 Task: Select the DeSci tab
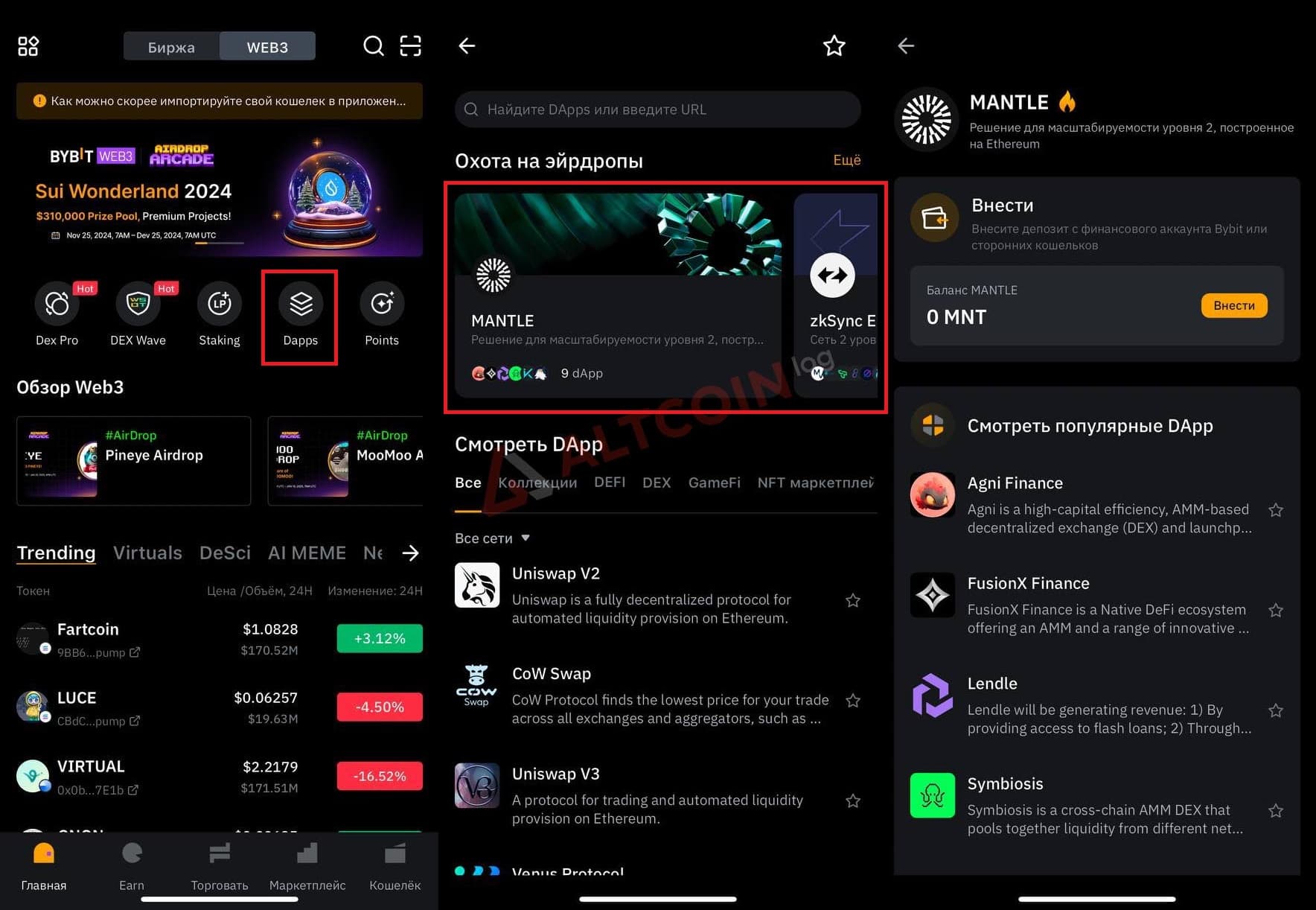(225, 553)
